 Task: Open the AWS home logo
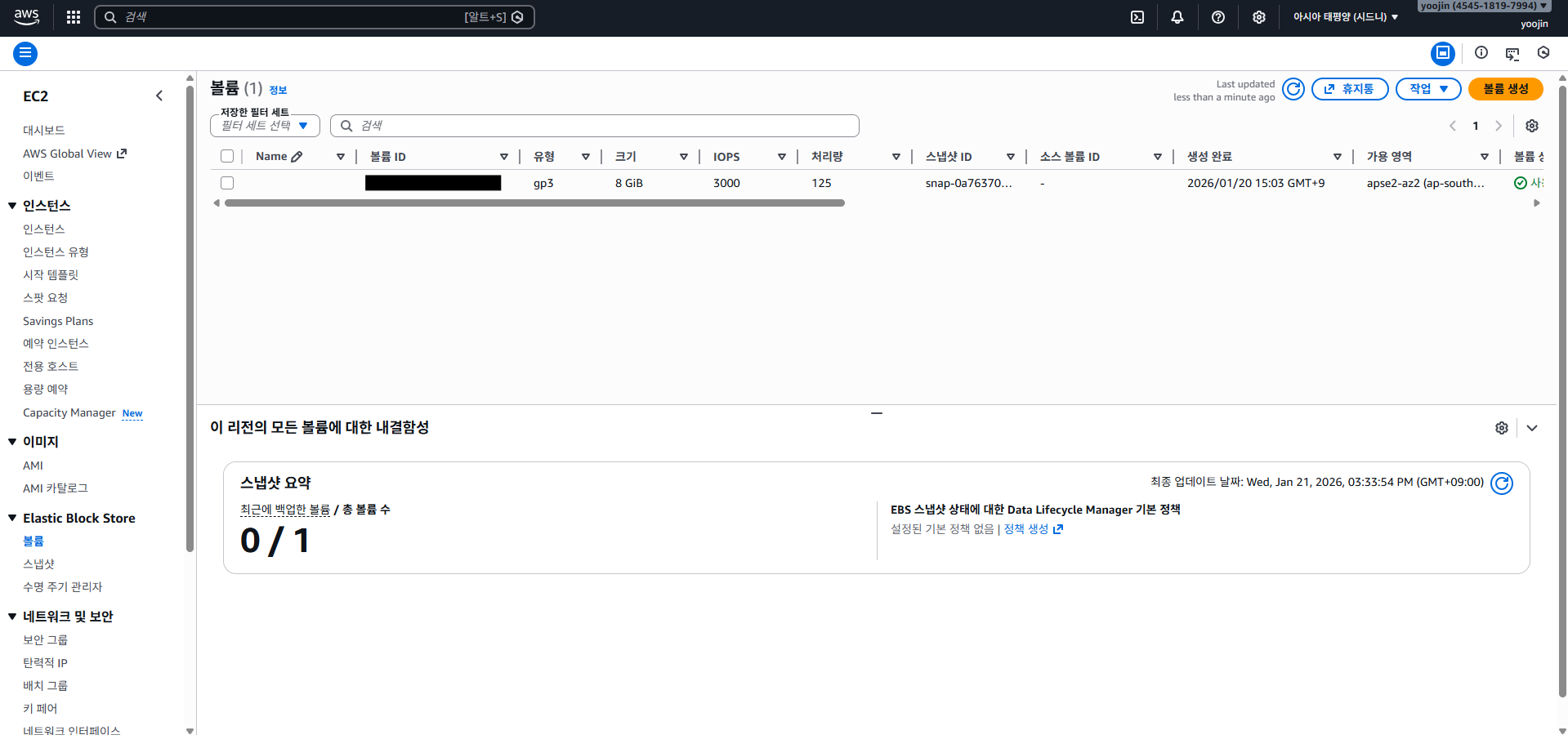(26, 16)
